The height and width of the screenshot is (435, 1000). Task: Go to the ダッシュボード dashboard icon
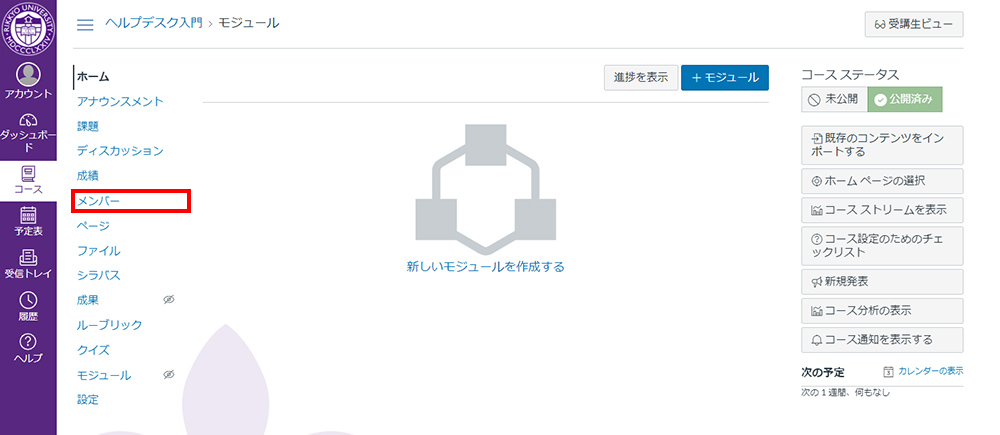(28, 131)
